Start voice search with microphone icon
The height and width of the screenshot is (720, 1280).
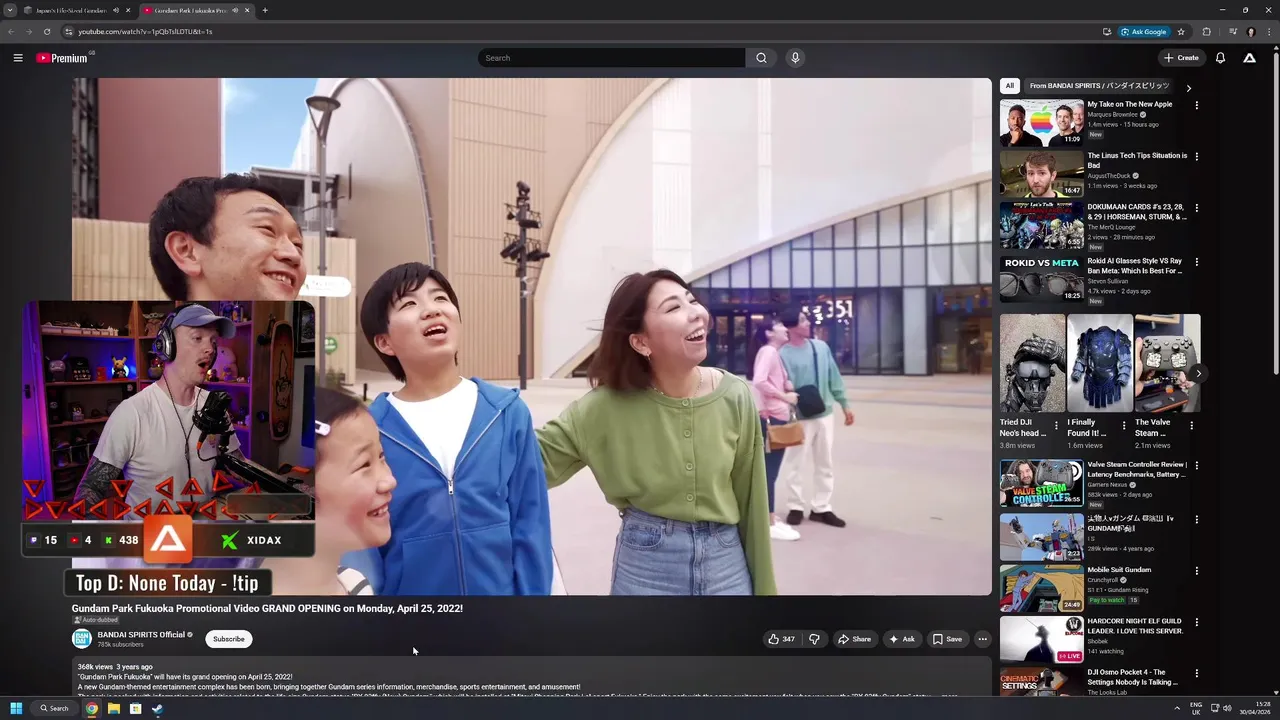795,58
